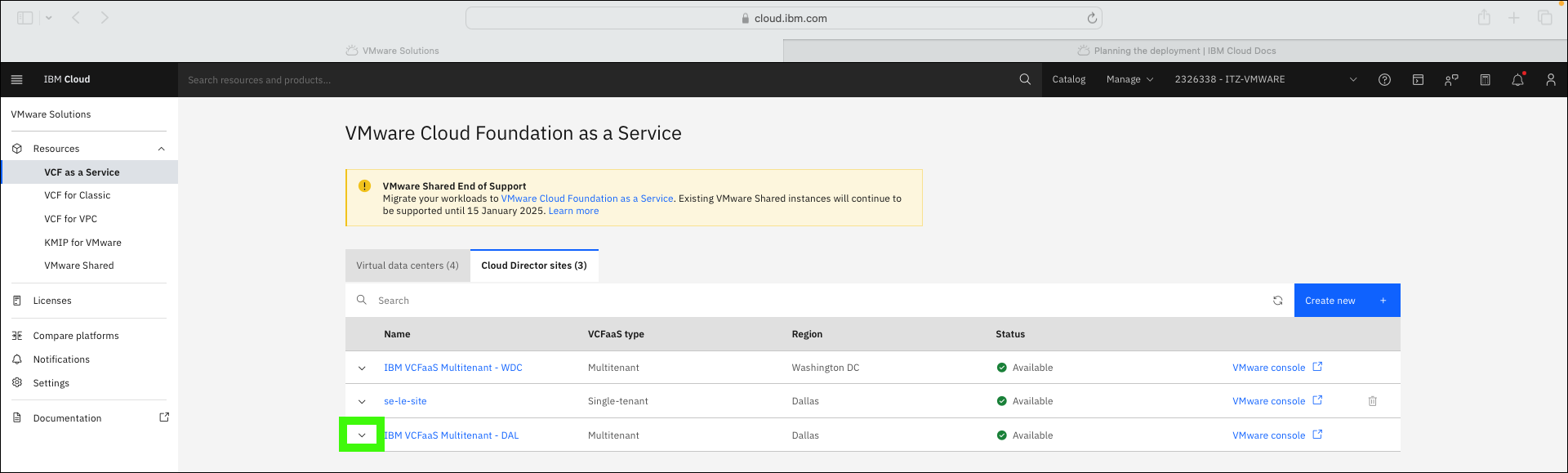Image resolution: width=1568 pixels, height=473 pixels.
Task: Open the Help question mark icon
Action: pyautogui.click(x=1384, y=79)
